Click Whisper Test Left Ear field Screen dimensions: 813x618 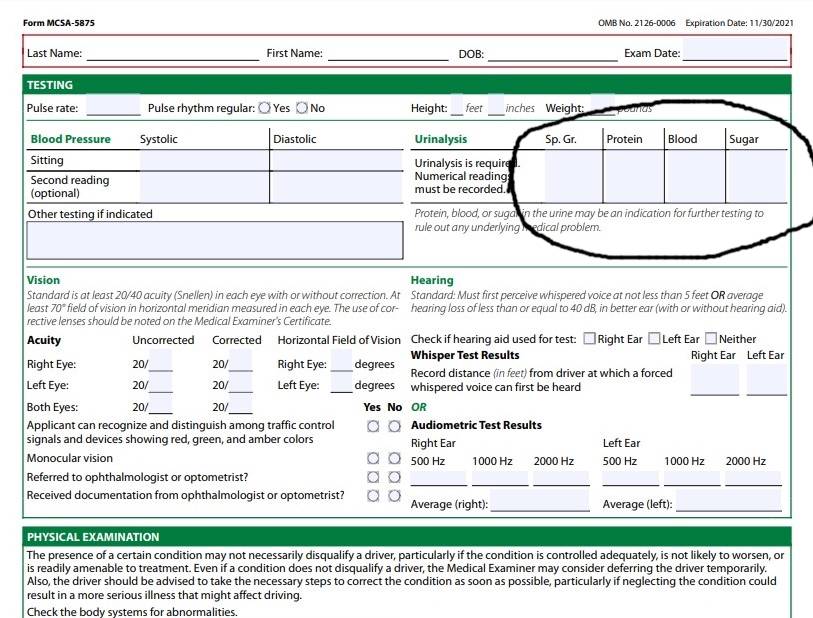(767, 380)
